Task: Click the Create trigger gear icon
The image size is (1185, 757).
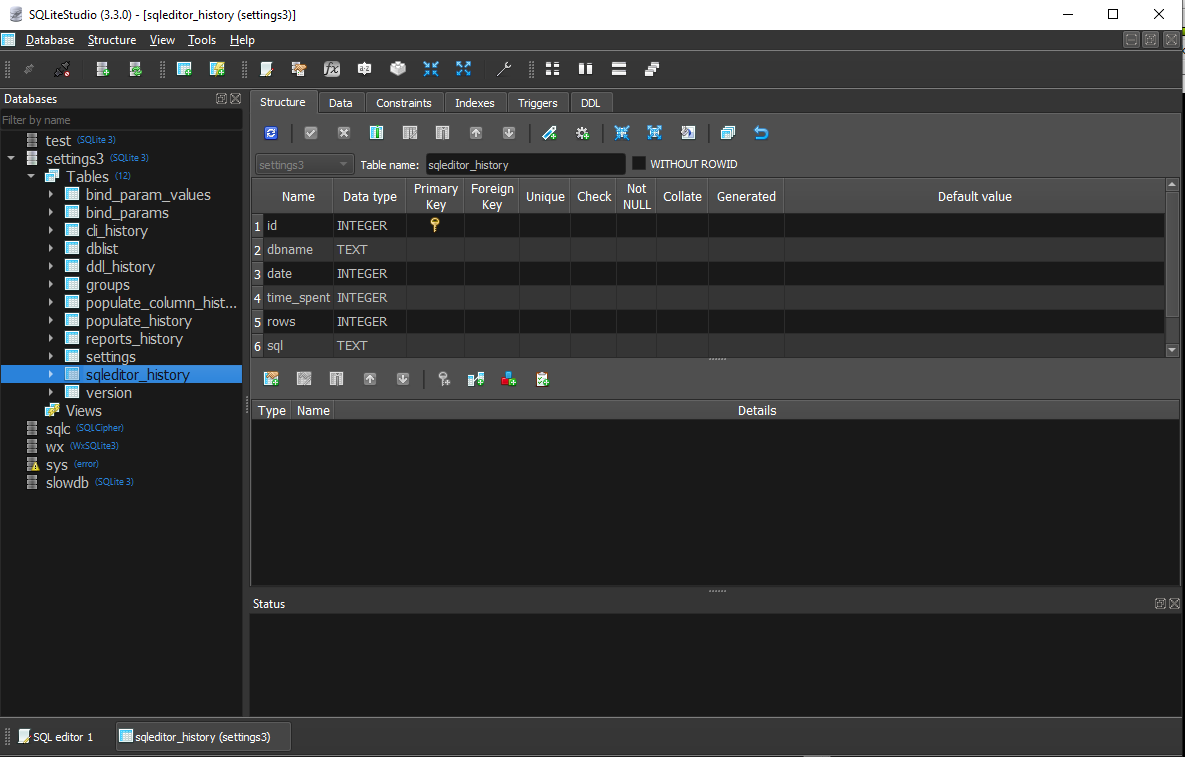Action: (x=582, y=133)
